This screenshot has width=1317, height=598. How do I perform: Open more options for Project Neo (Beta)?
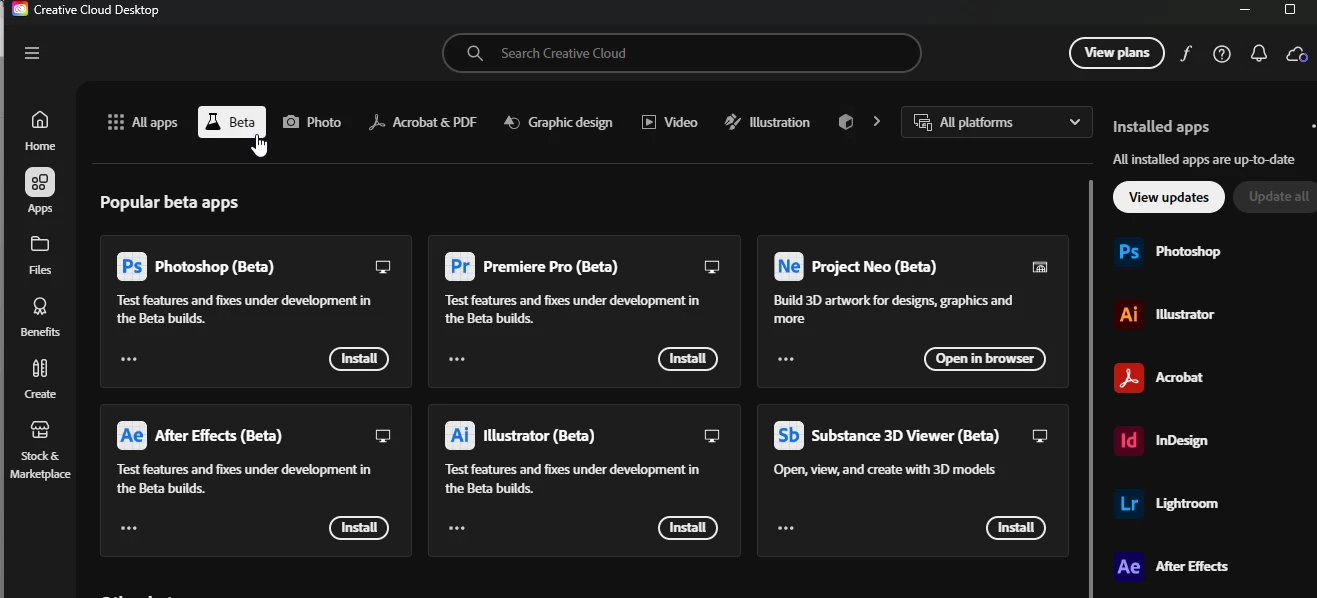(x=786, y=359)
